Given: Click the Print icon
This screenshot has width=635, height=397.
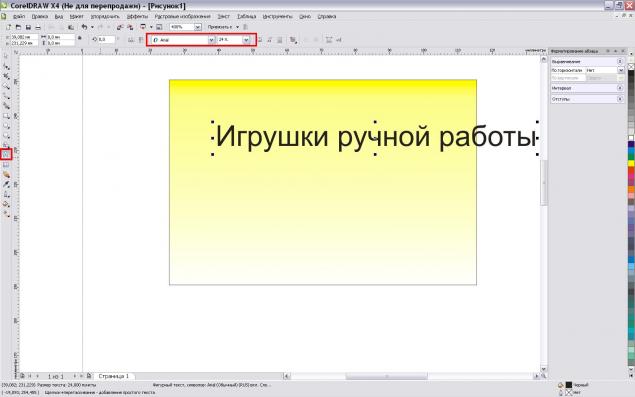Looking at the screenshot, I should pyautogui.click(x=38, y=27).
